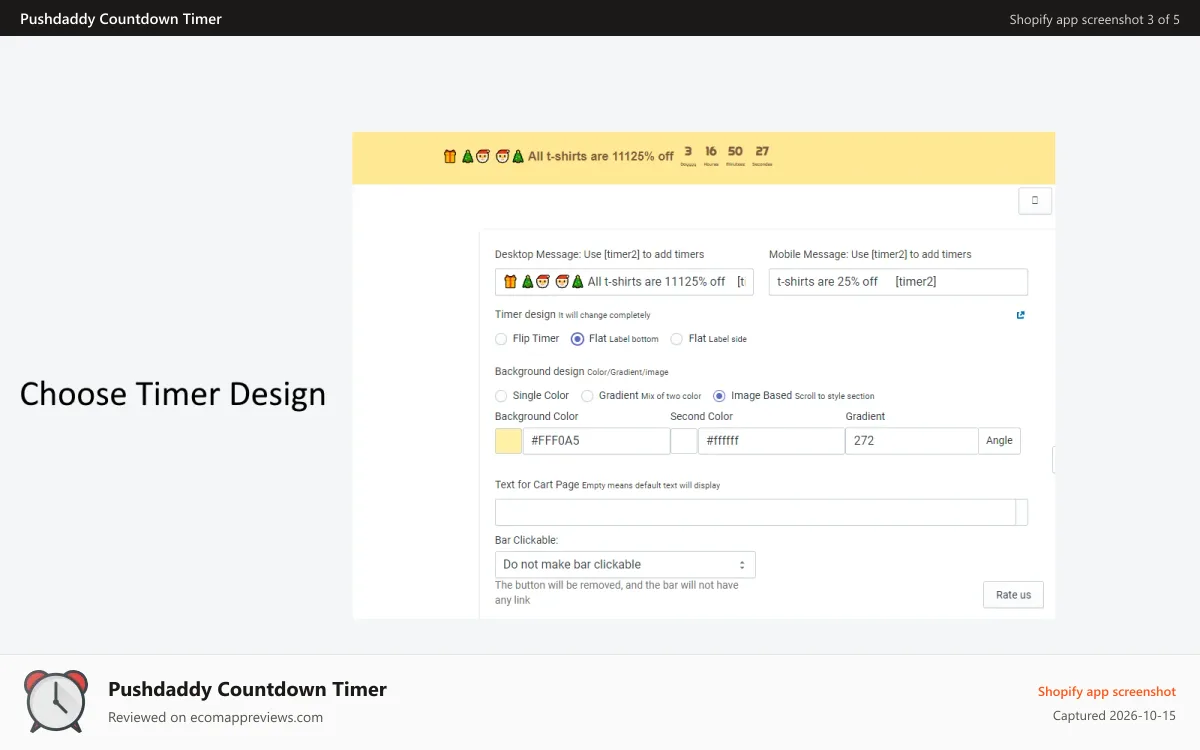The height and width of the screenshot is (750, 1200).
Task: Click the orange 'Shopify app screenshot' label
Action: pyautogui.click(x=1107, y=691)
